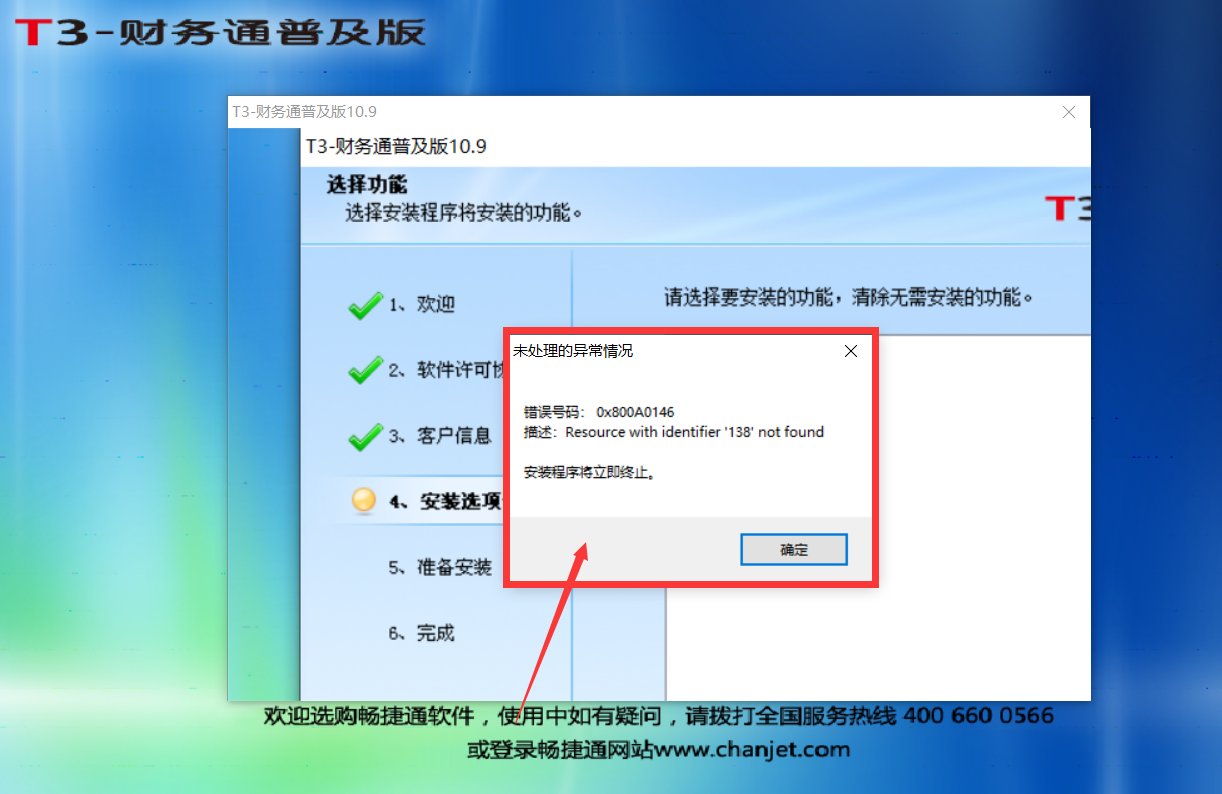This screenshot has width=1222, height=794.
Task: Close the T3-财务通普及版10.9 installer window
Action: click(1069, 112)
